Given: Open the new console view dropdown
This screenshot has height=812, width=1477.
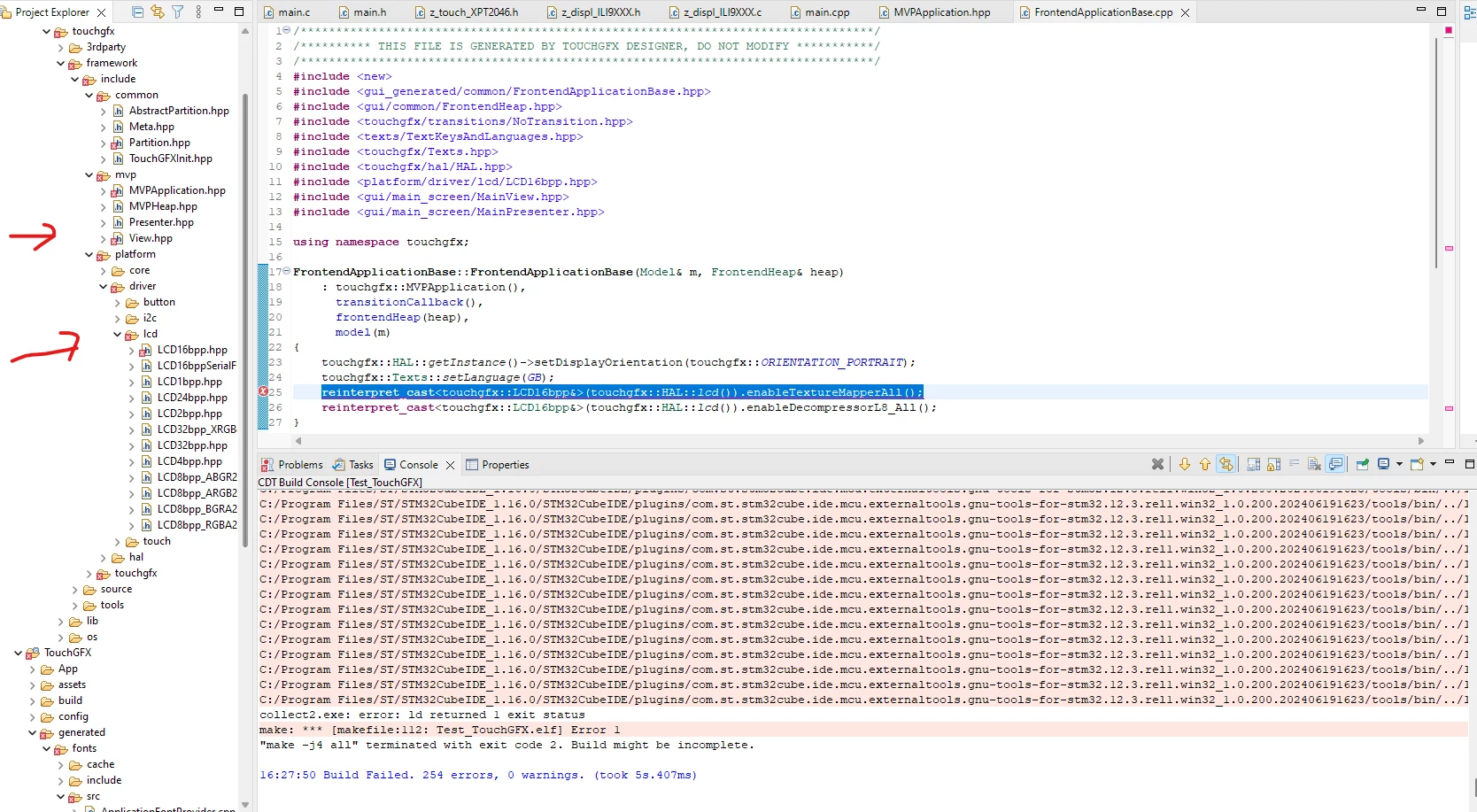Looking at the screenshot, I should coord(1433,464).
